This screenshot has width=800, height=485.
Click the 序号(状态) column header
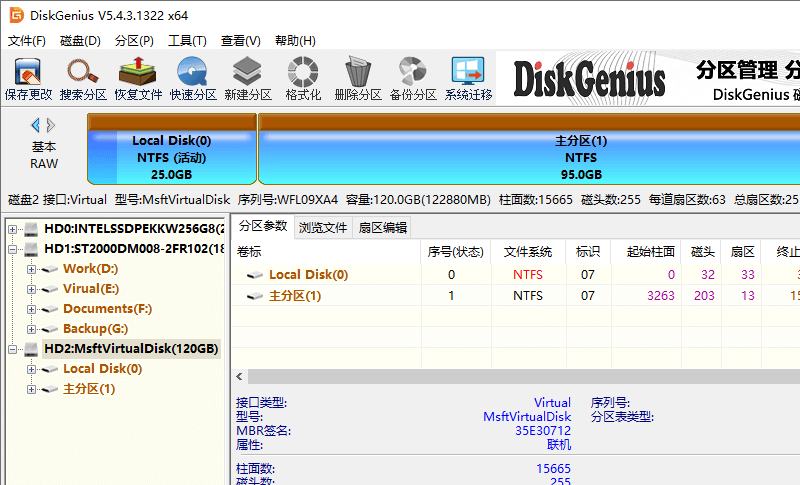(456, 251)
